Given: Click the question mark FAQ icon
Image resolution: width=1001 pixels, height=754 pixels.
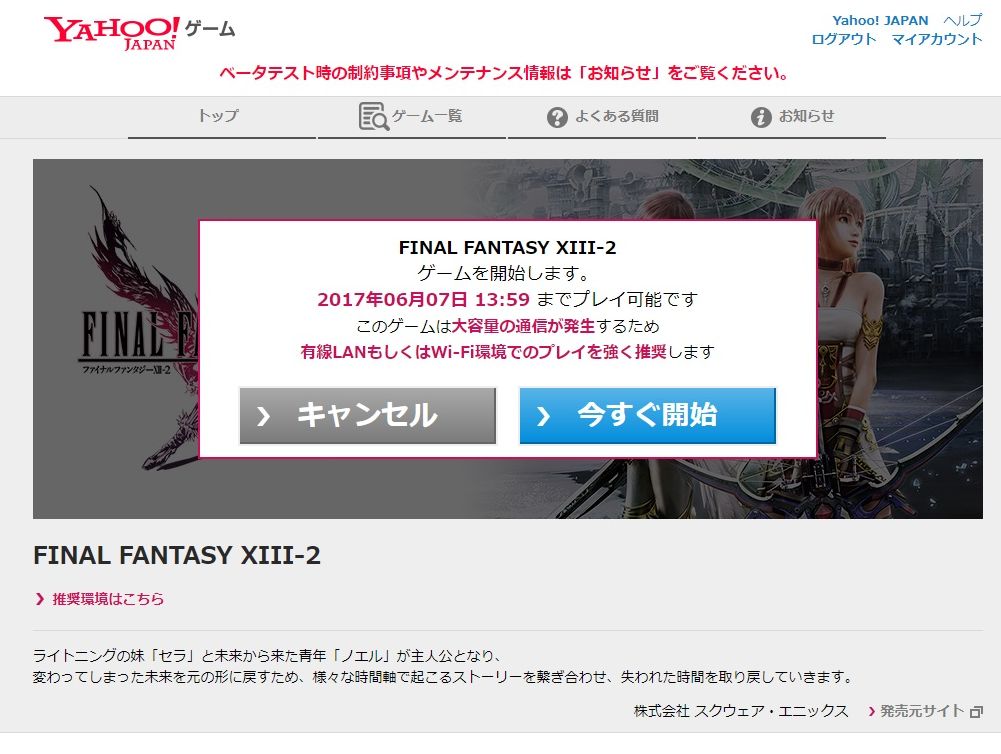Looking at the screenshot, I should (557, 117).
